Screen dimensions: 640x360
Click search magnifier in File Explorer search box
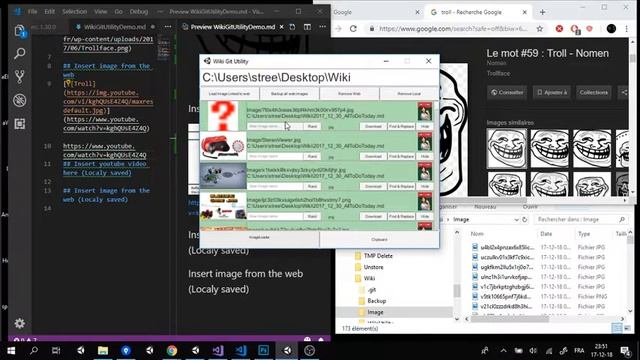622,220
